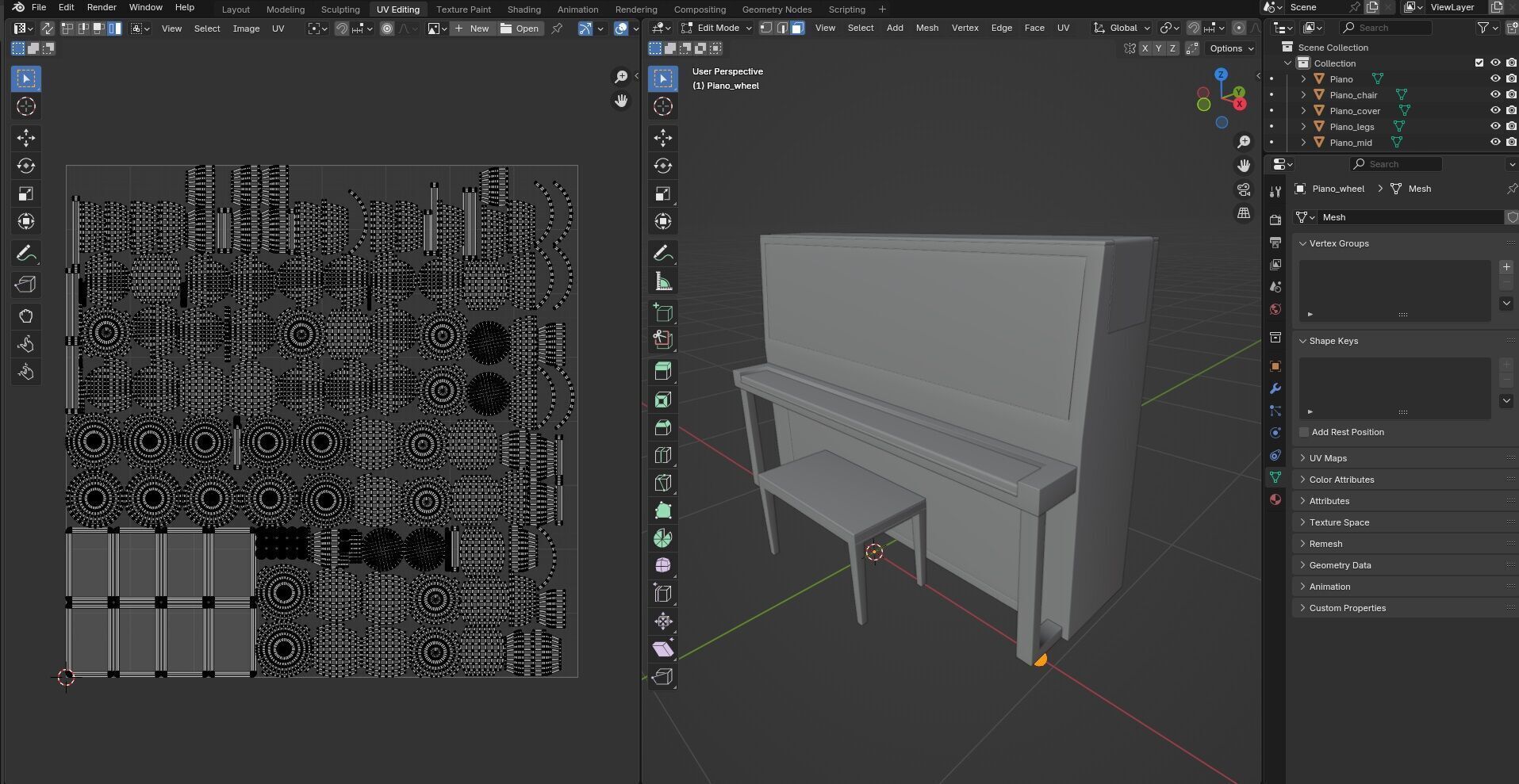
Task: Select the Grab sculpt tool in UV editor
Action: (26, 316)
